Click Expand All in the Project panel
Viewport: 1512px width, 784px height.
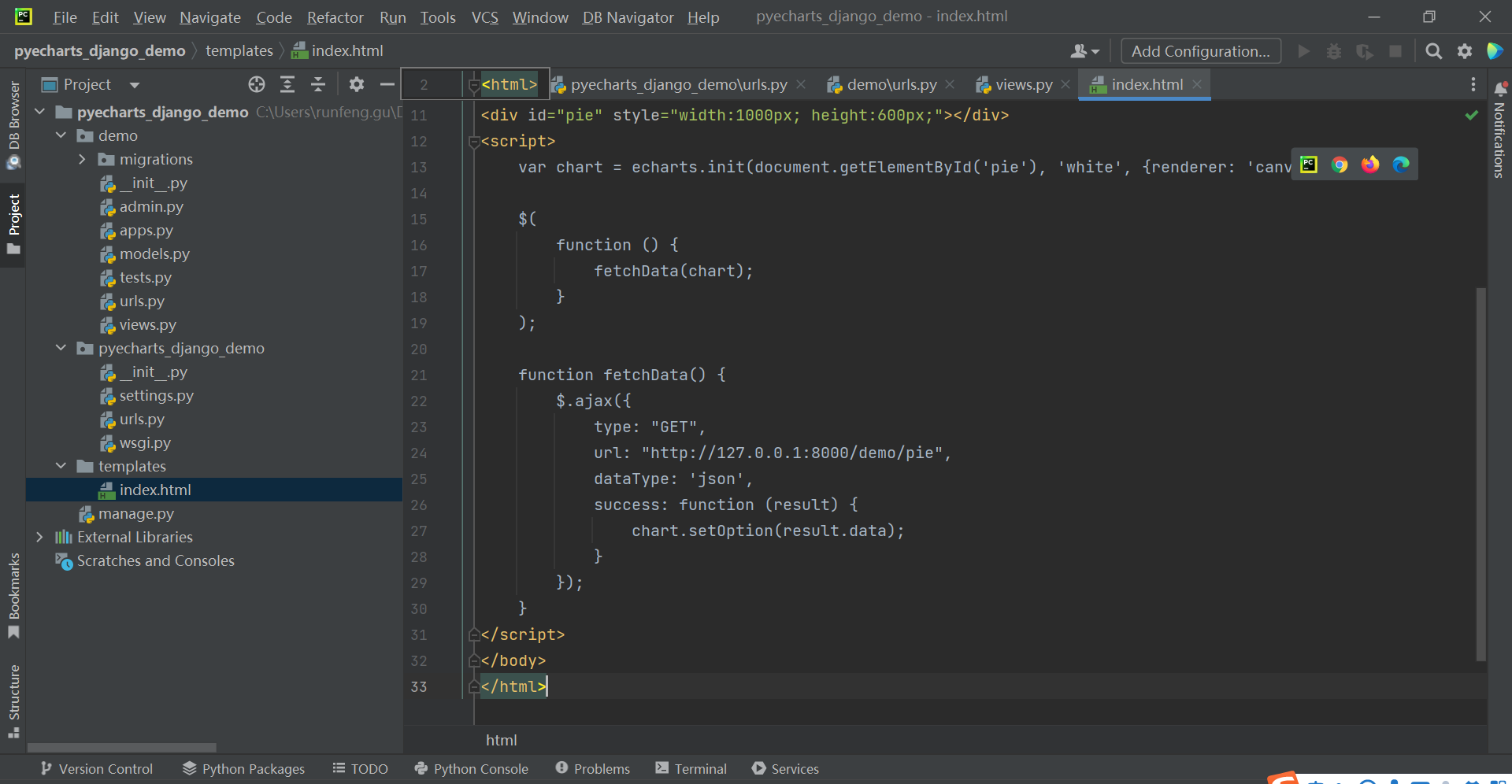[287, 84]
